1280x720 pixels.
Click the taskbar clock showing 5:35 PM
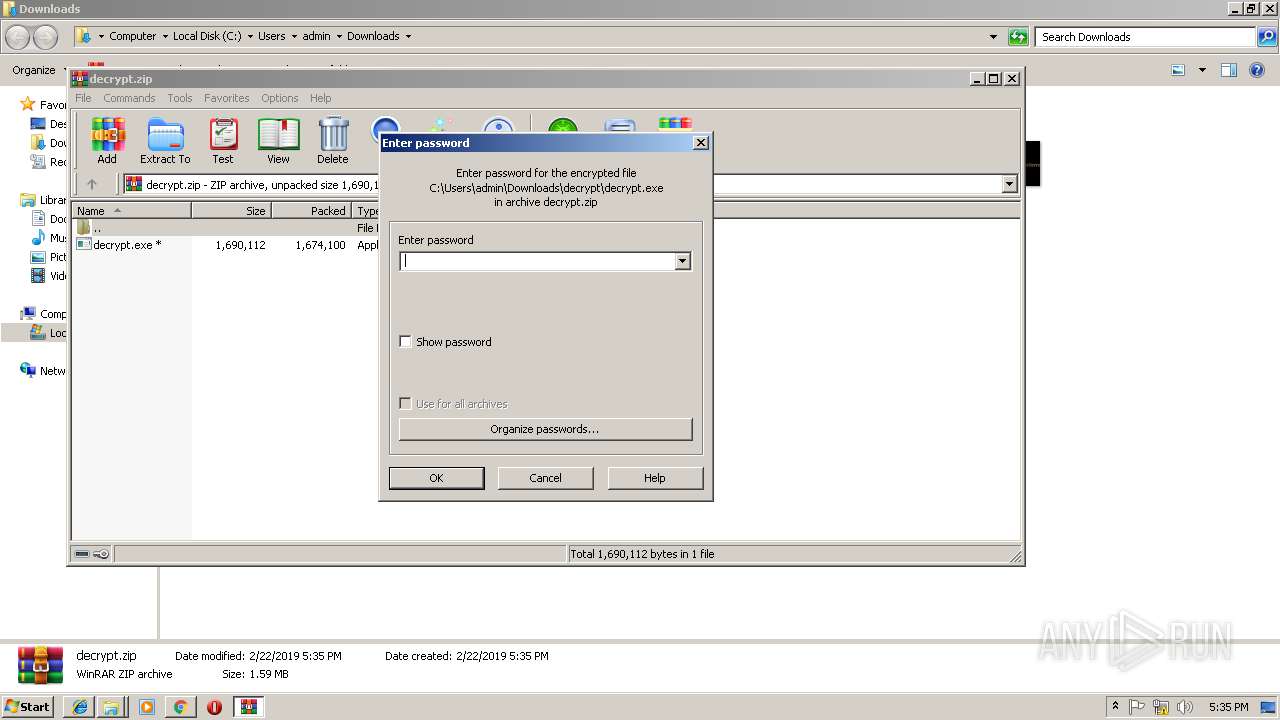coord(1228,707)
